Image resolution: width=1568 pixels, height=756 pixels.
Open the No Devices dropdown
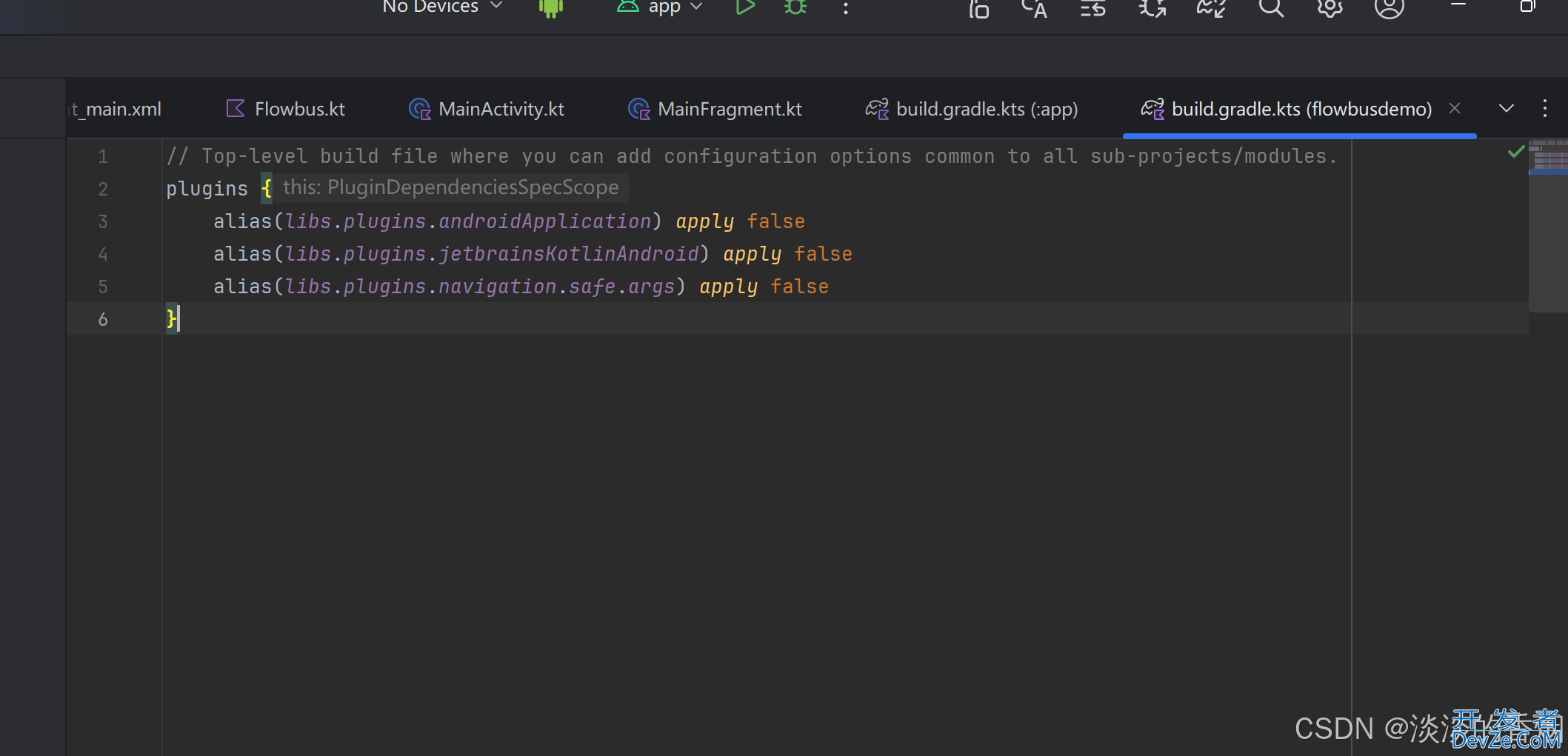point(442,7)
